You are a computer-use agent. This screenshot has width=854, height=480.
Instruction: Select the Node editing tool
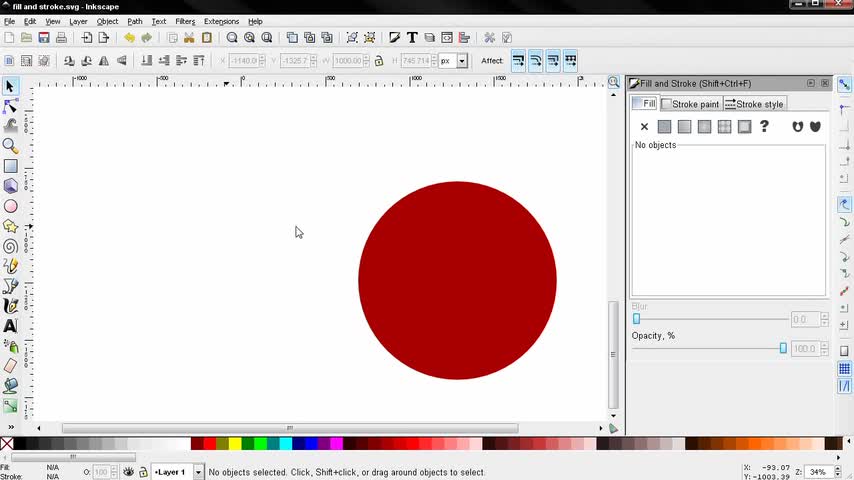pos(10,106)
